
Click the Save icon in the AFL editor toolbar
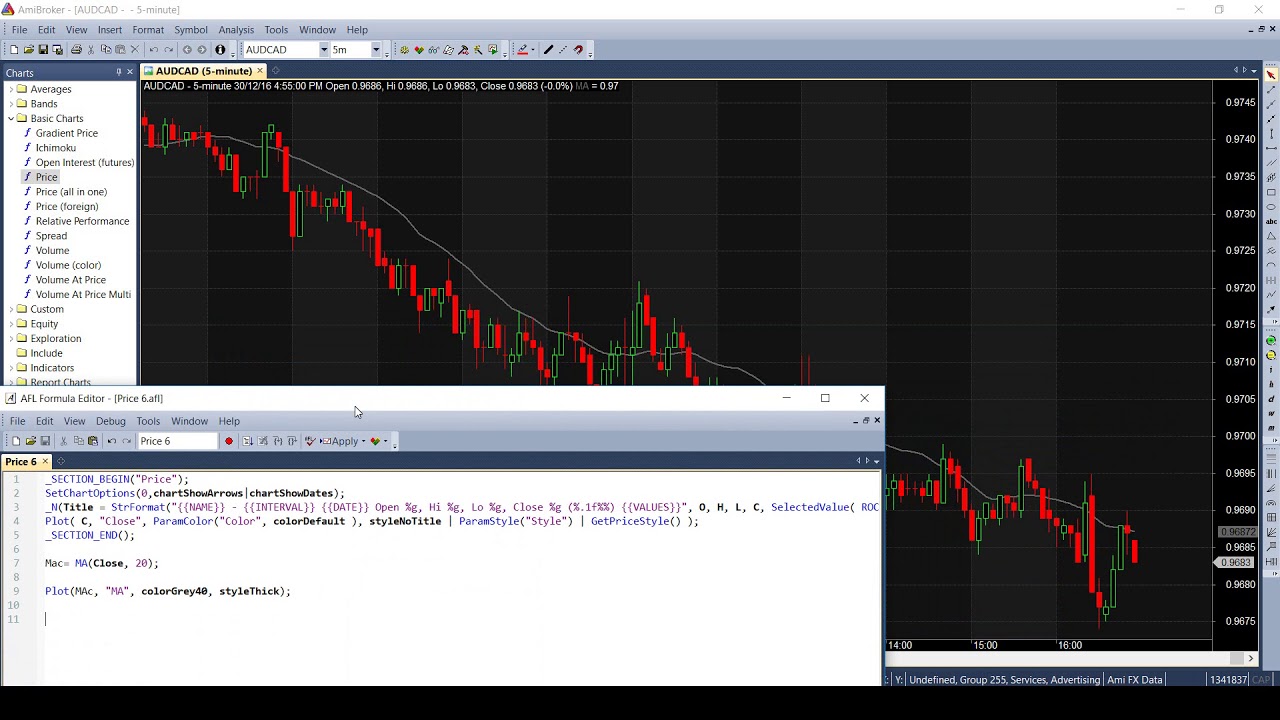tap(45, 441)
